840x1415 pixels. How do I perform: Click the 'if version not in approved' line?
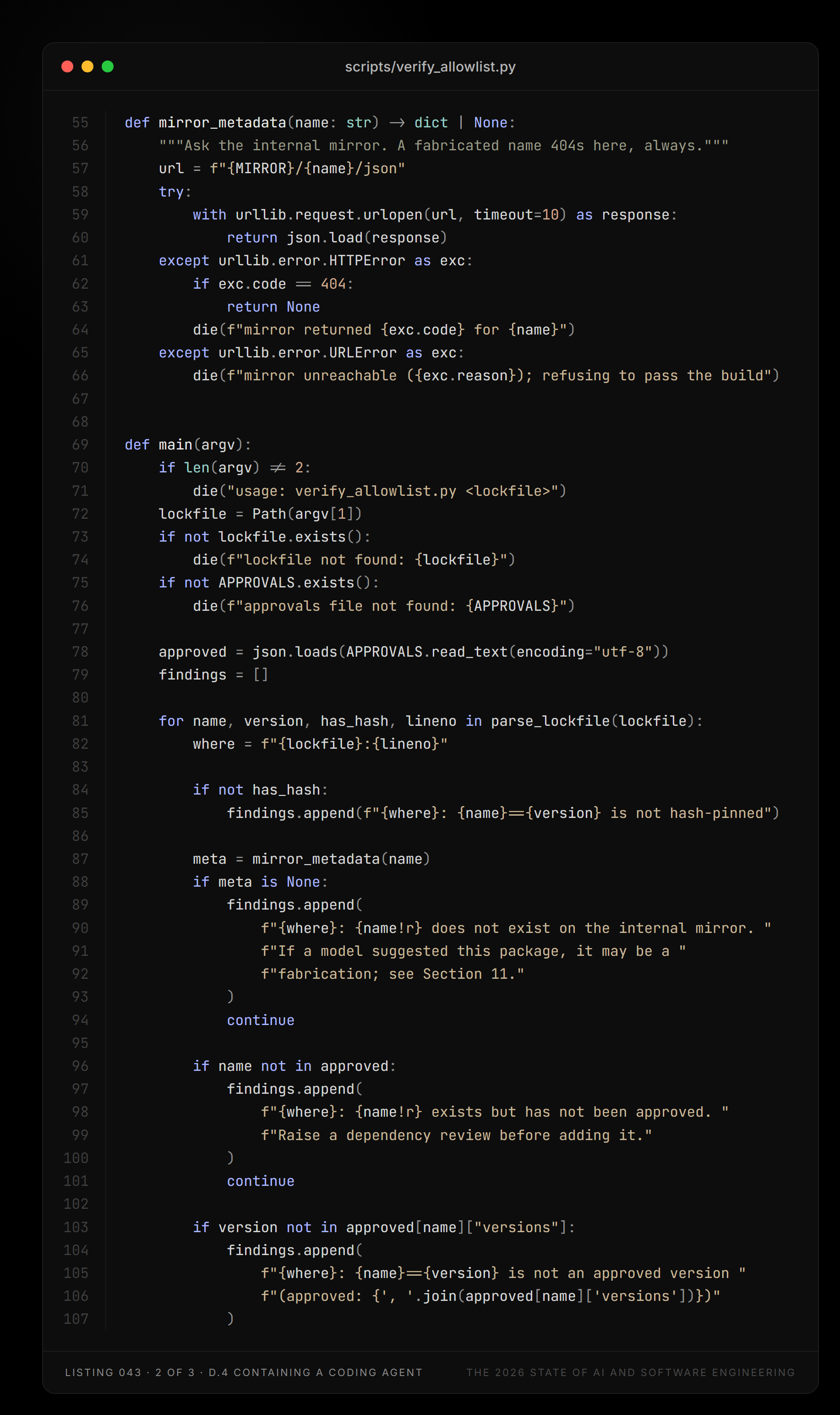[384, 1227]
